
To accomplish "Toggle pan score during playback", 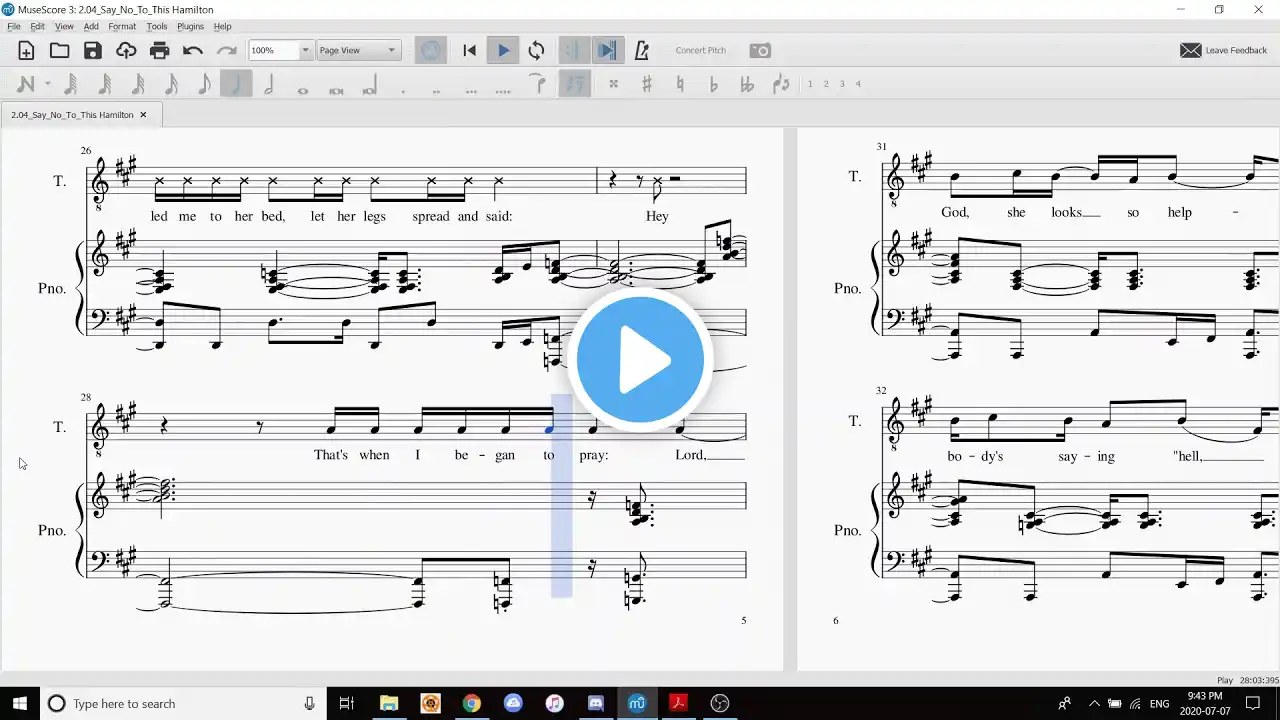I will (x=607, y=50).
